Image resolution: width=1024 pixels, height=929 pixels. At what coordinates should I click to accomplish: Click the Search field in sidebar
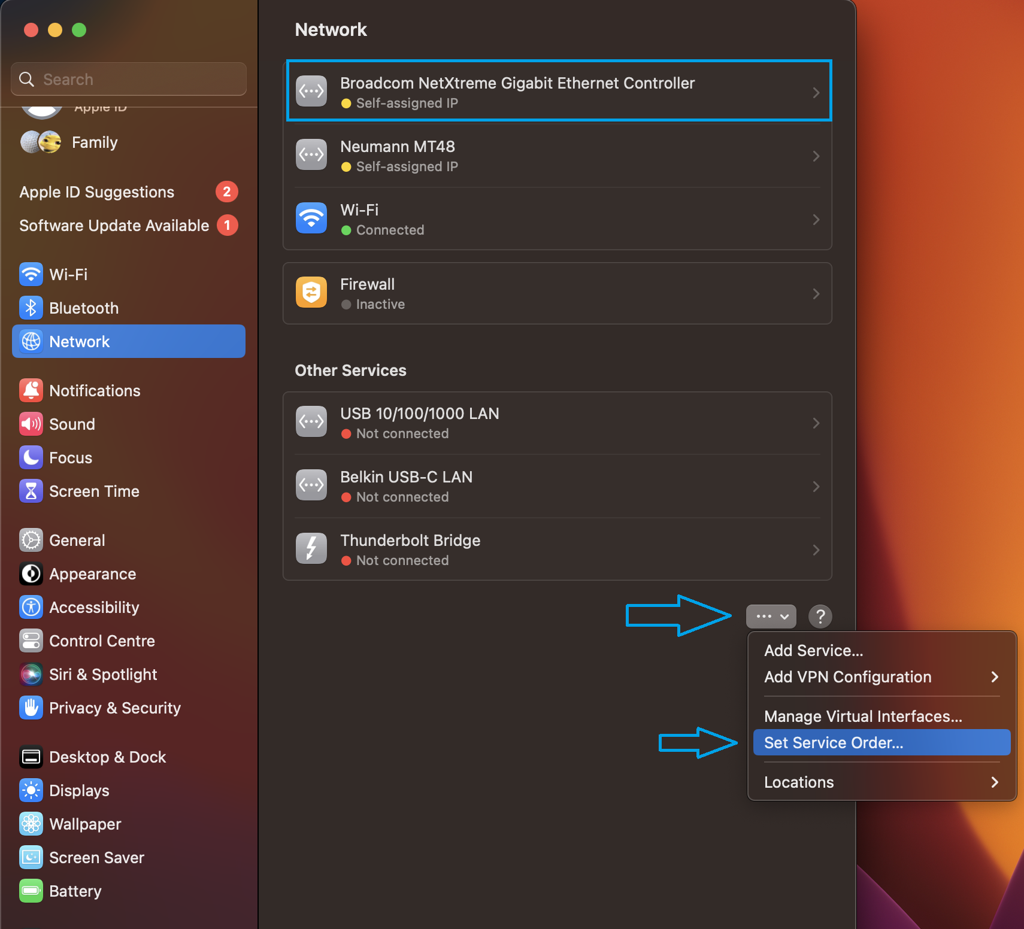click(129, 79)
